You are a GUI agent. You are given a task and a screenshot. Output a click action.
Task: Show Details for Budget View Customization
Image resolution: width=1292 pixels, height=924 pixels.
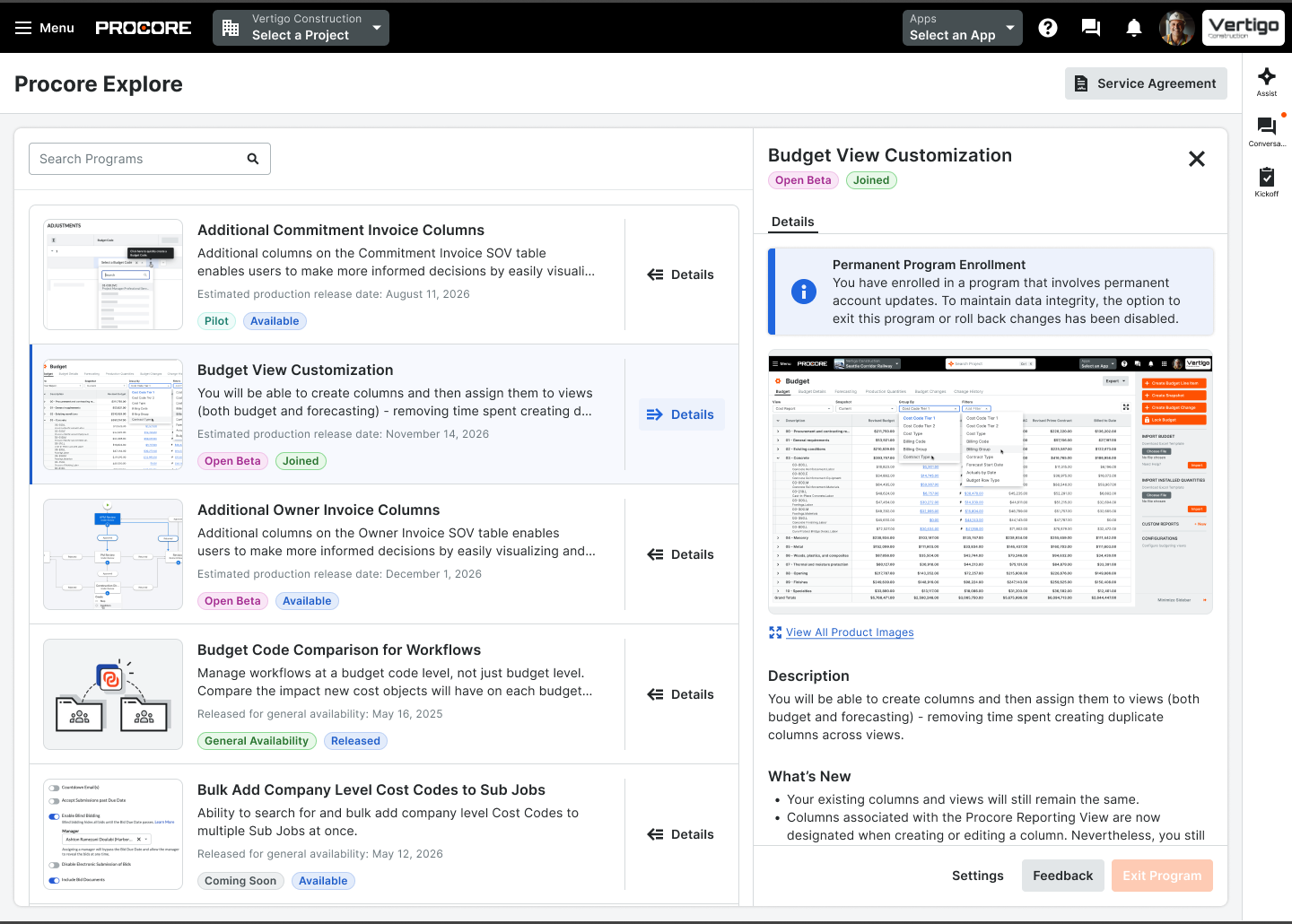(x=681, y=414)
